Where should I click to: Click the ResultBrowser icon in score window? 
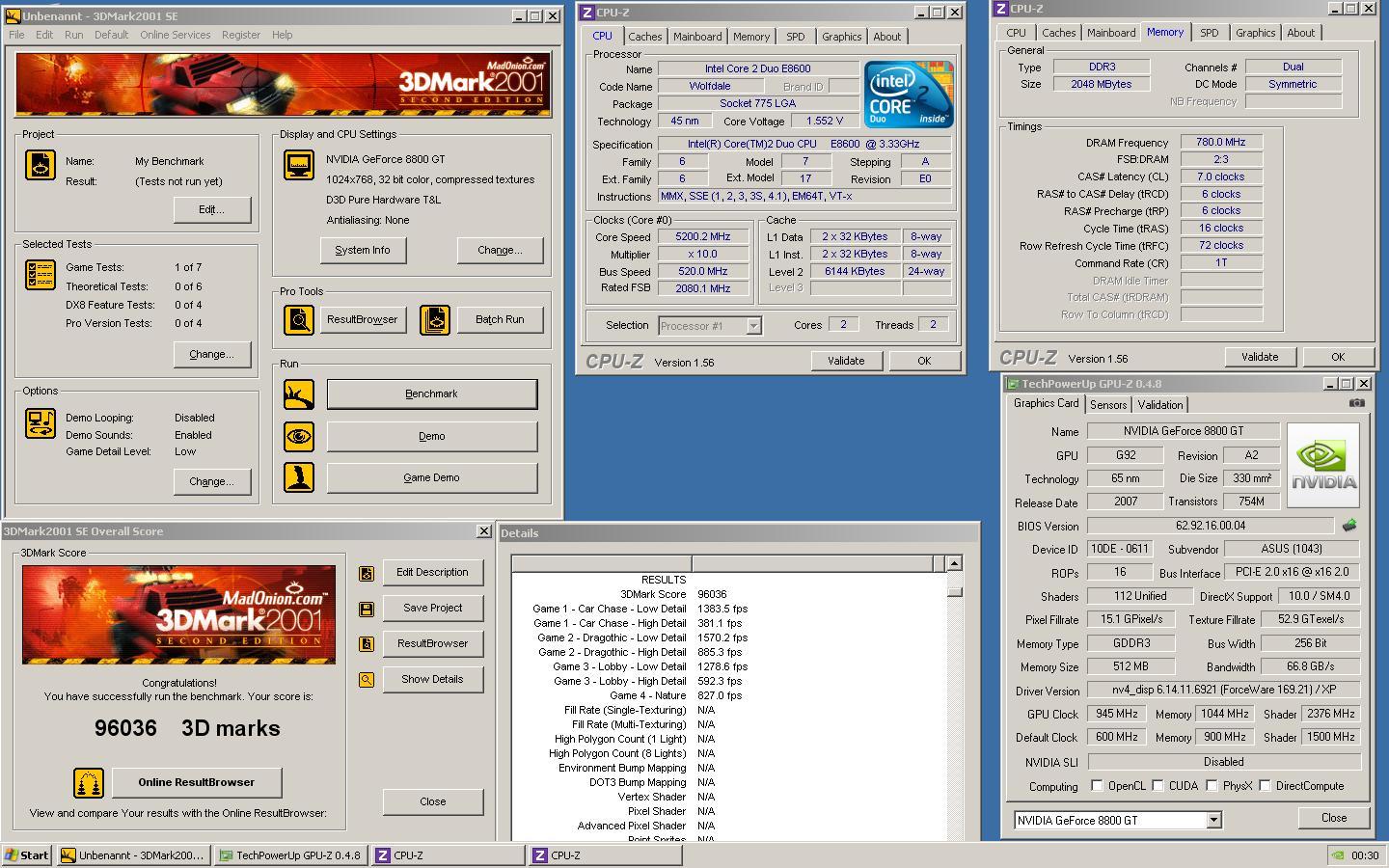coord(367,644)
